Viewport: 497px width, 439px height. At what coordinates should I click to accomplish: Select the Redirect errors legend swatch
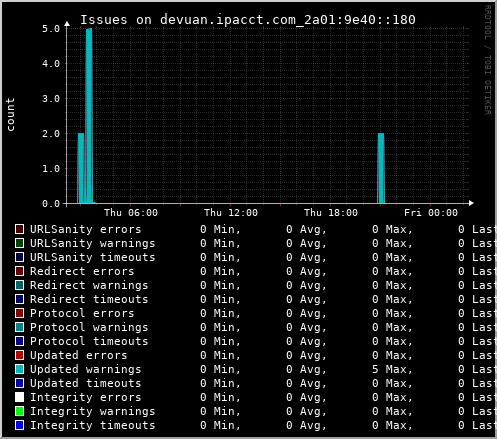[x=20, y=271]
